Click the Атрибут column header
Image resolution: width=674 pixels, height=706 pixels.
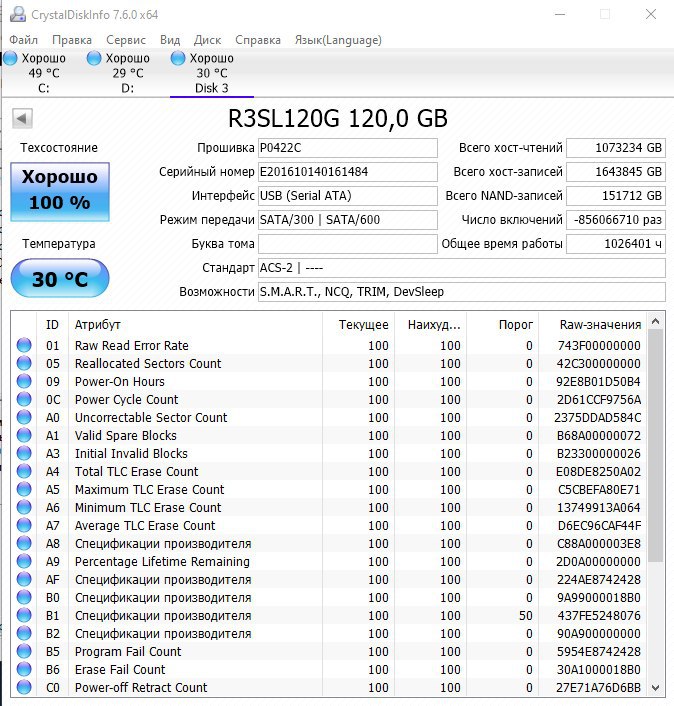195,325
